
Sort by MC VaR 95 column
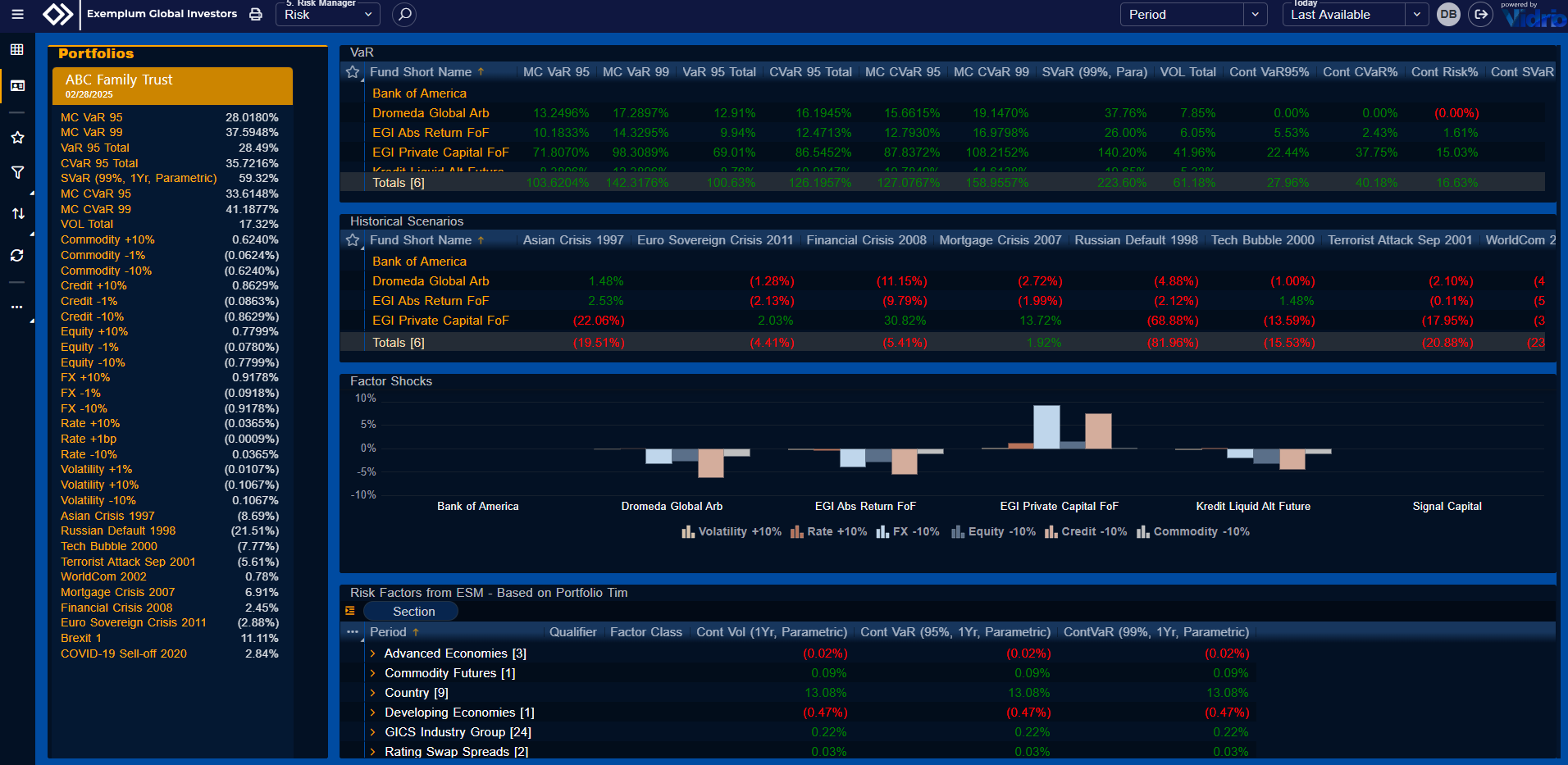(556, 72)
